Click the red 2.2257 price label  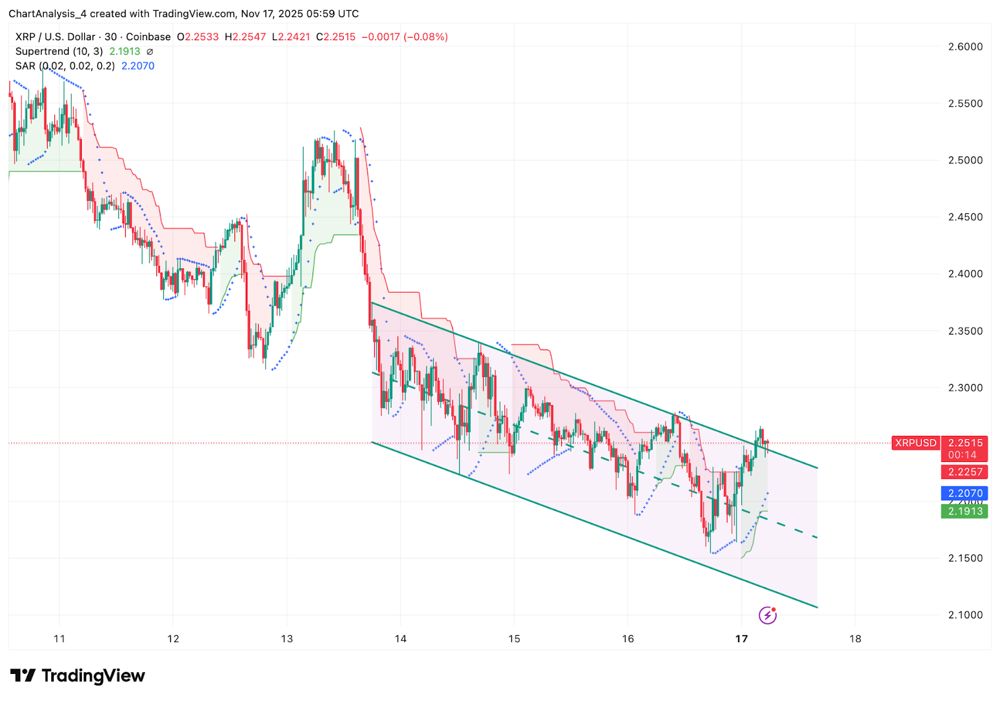pyautogui.click(x=963, y=470)
